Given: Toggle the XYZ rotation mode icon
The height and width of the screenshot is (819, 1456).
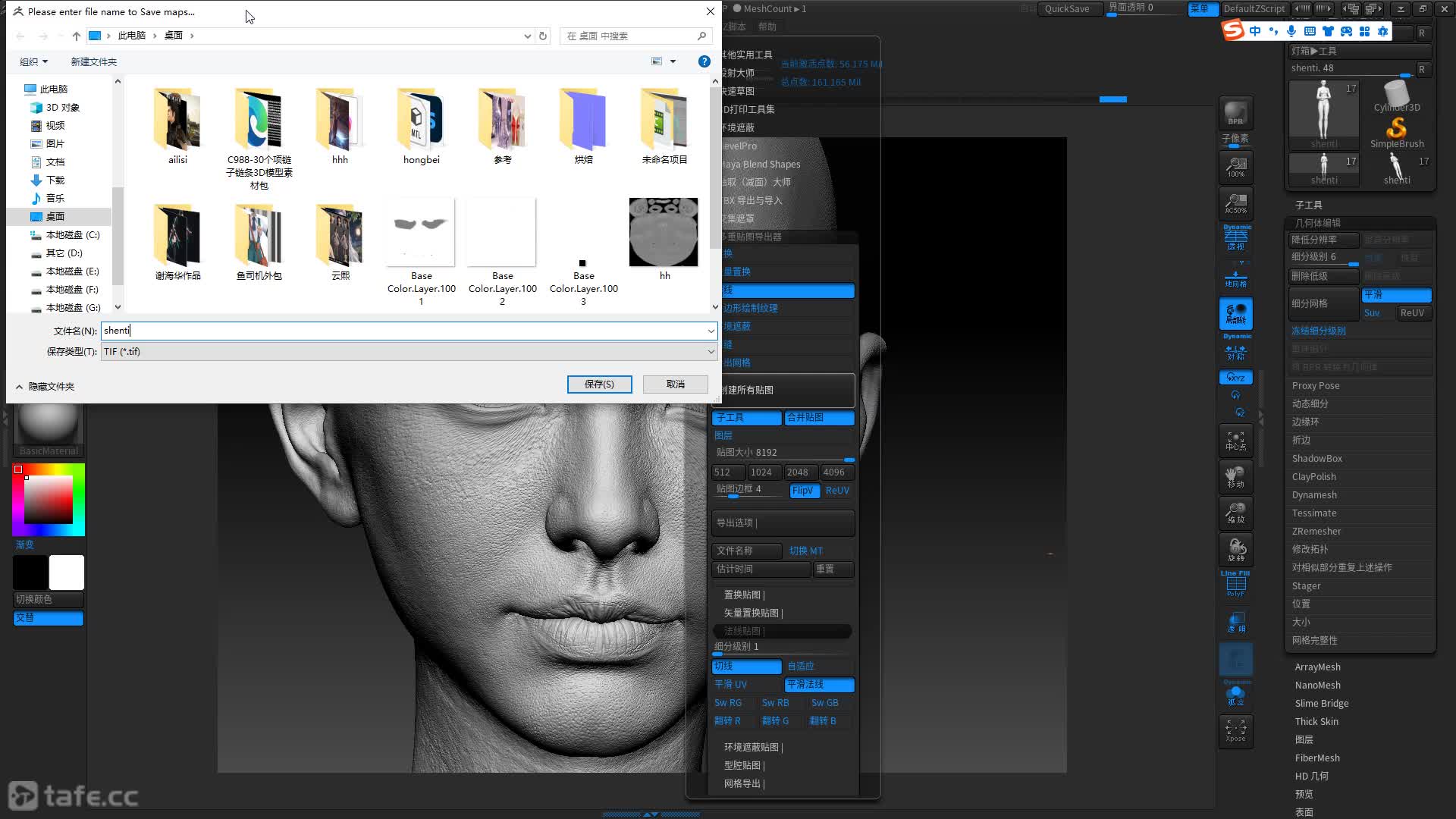Looking at the screenshot, I should (x=1235, y=377).
